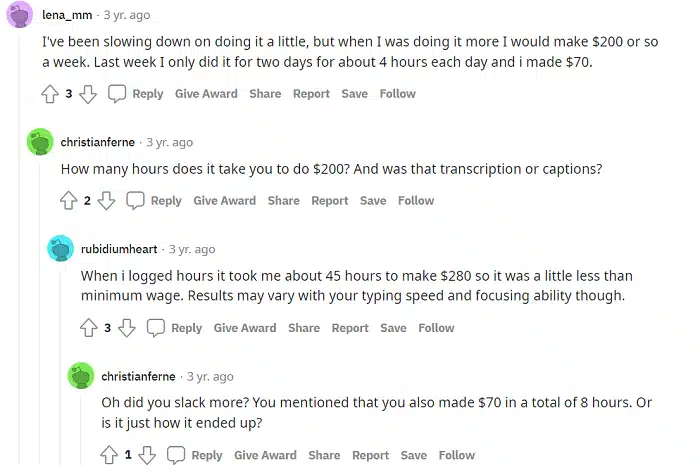Give Award to rubidiumheart's comment
The height and width of the screenshot is (465, 700).
tap(245, 328)
